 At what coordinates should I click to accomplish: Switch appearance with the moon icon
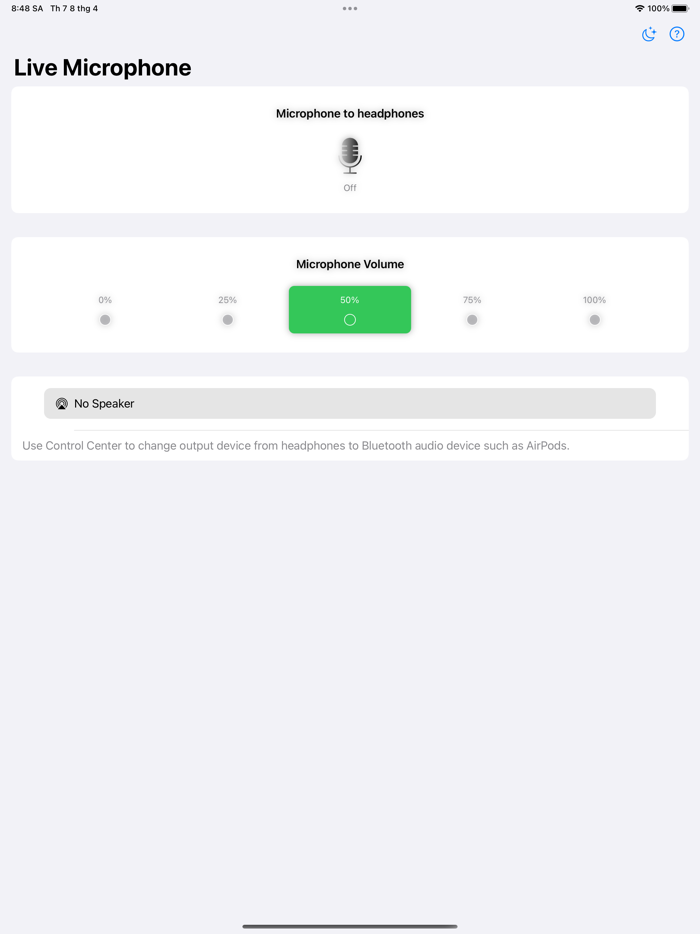649,34
